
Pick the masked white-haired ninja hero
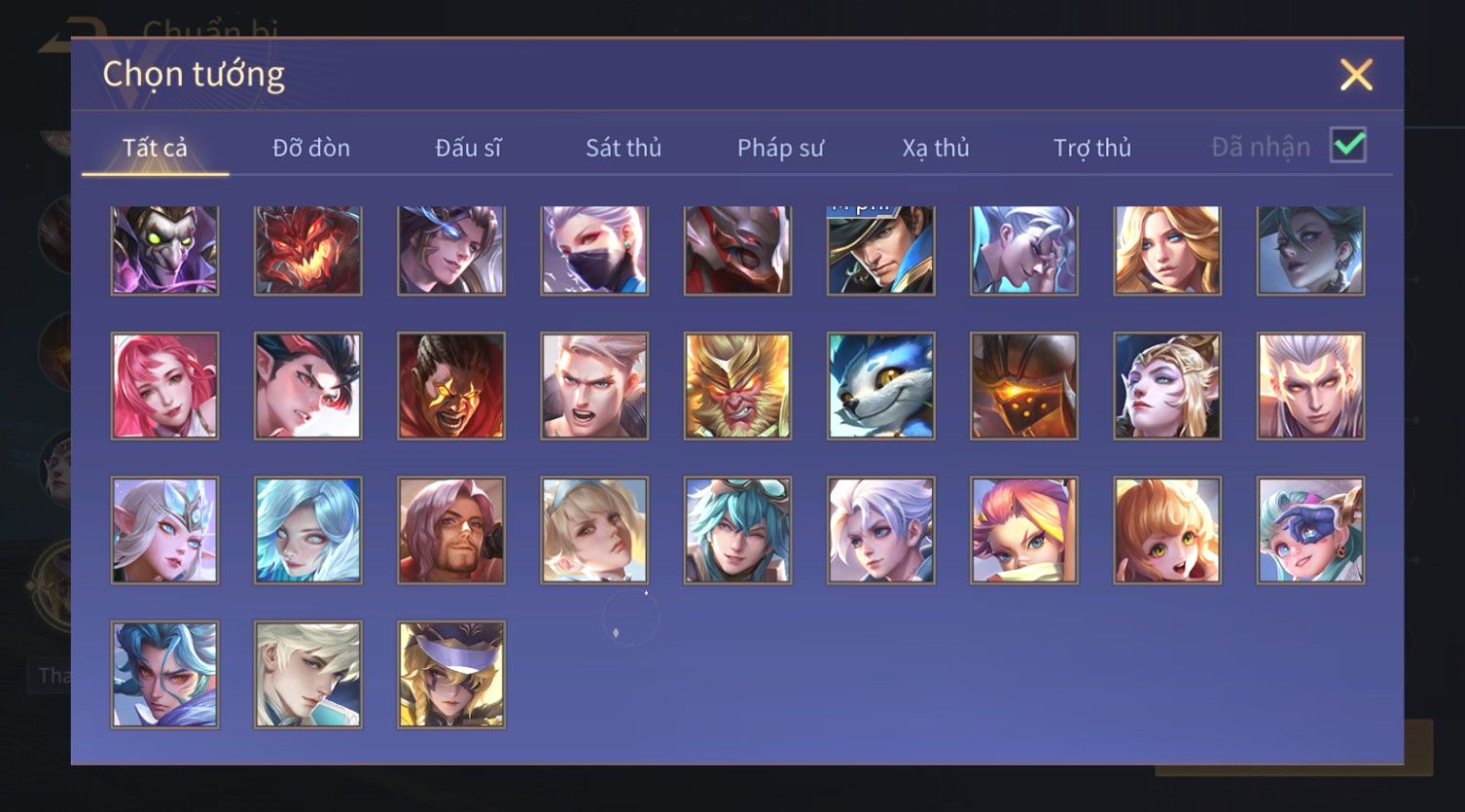(594, 250)
